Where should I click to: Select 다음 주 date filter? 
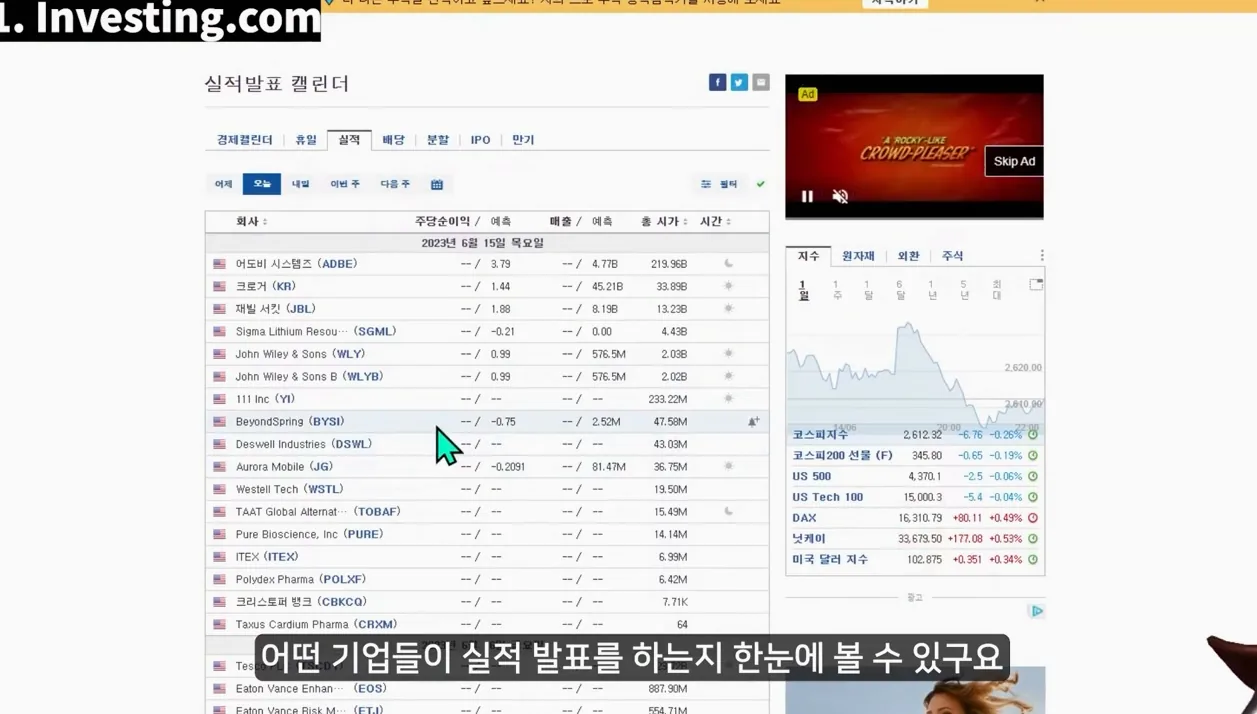click(x=395, y=184)
